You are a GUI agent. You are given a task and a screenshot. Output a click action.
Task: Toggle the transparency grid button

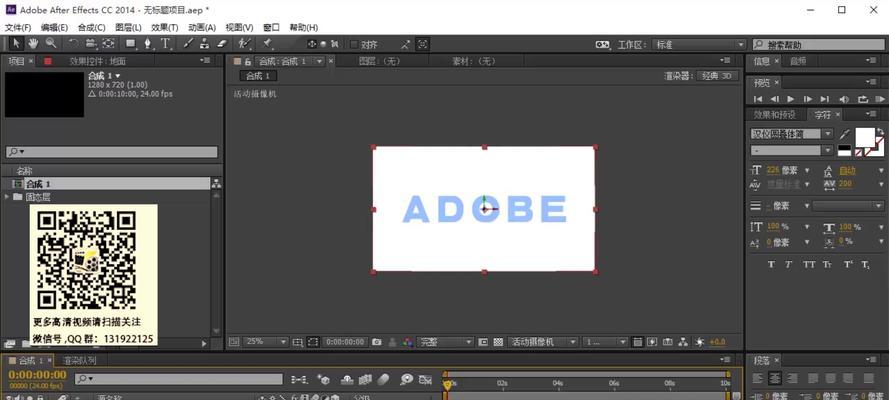coord(498,342)
